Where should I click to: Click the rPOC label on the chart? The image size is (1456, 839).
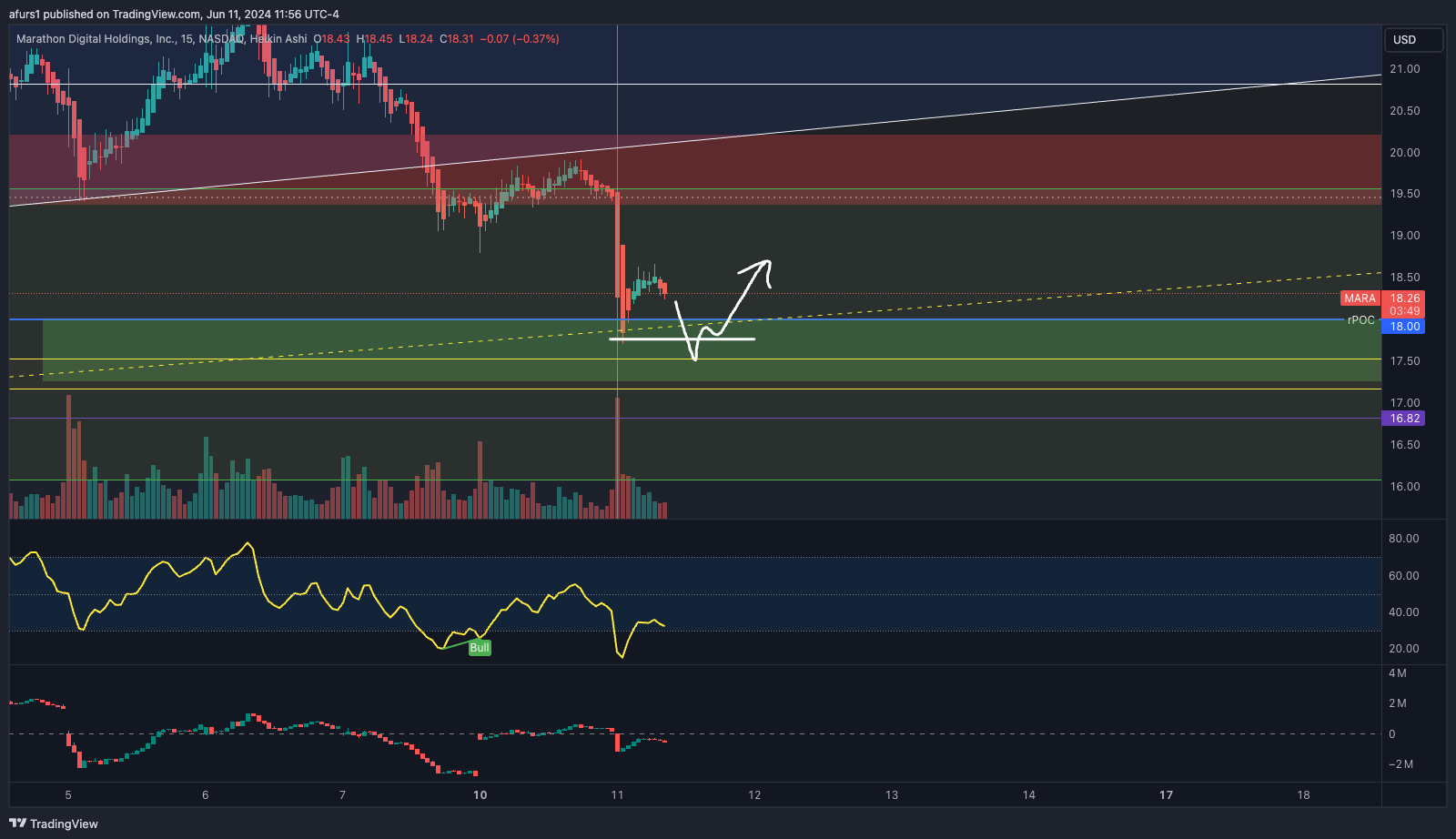[x=1361, y=320]
